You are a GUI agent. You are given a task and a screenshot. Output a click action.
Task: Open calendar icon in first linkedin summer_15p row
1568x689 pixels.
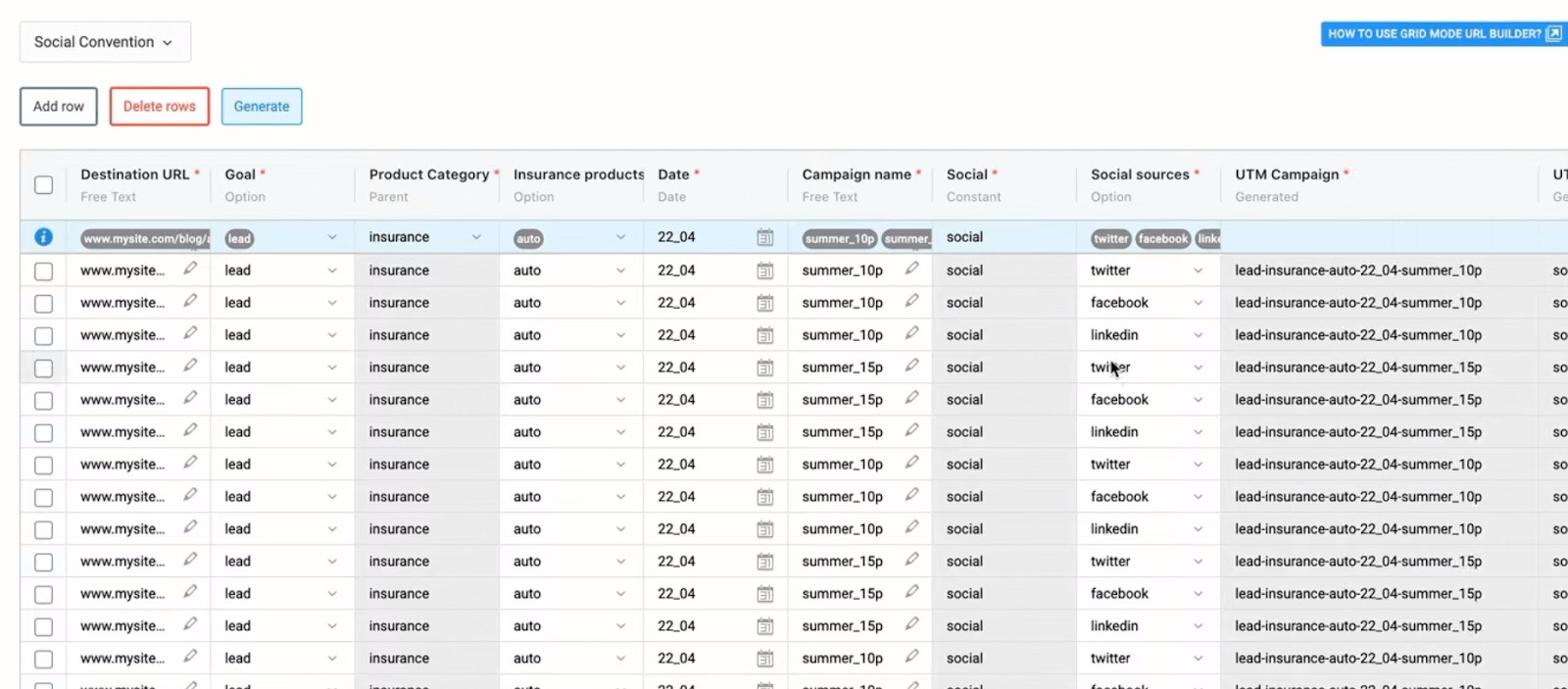pos(765,432)
